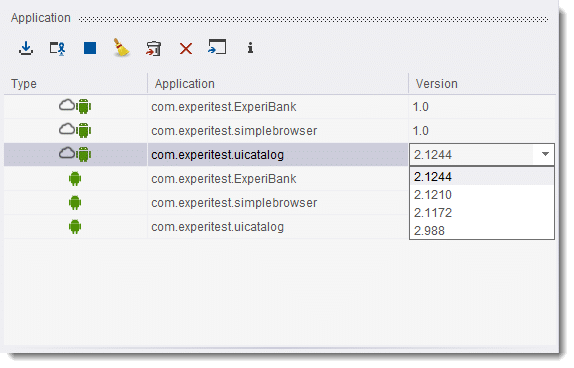Click version cell 1.0 of simplebrowser
This screenshot has height=368, width=574.
click(x=482, y=131)
